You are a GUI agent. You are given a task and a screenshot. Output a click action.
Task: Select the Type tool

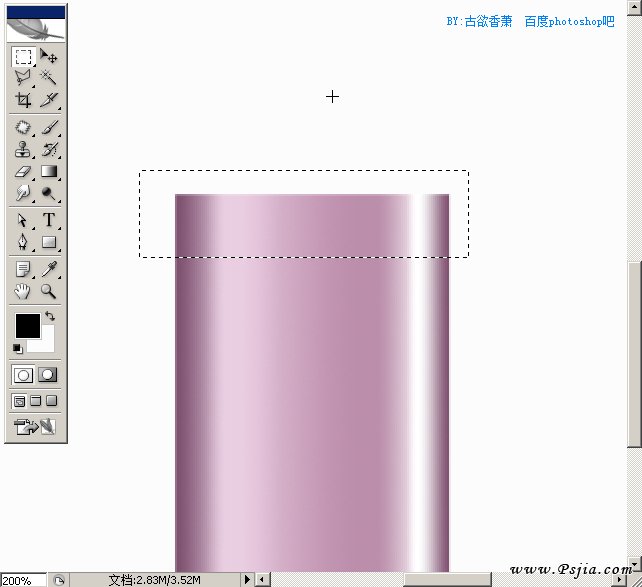(49, 220)
